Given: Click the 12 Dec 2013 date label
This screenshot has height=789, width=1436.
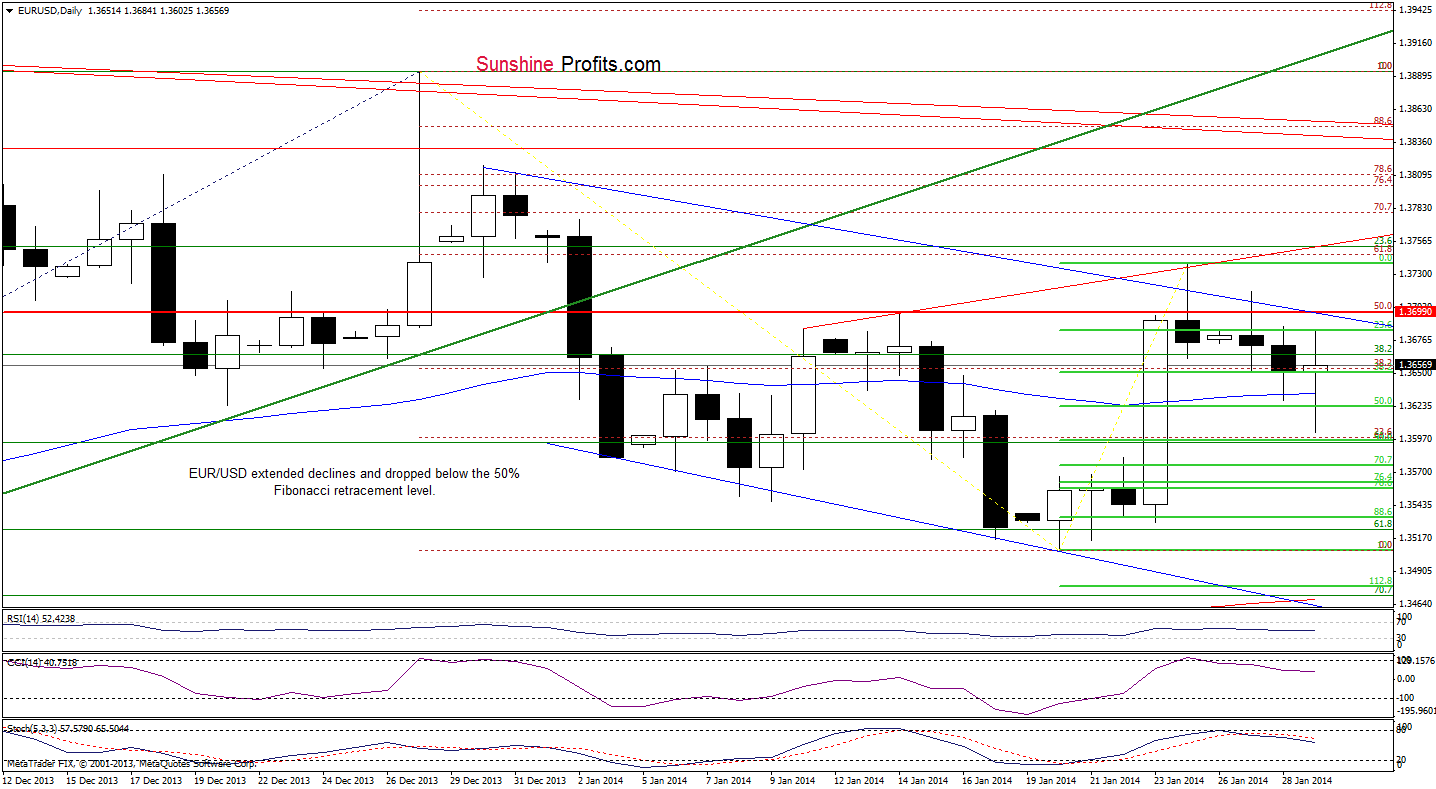Looking at the screenshot, I should 27,780.
